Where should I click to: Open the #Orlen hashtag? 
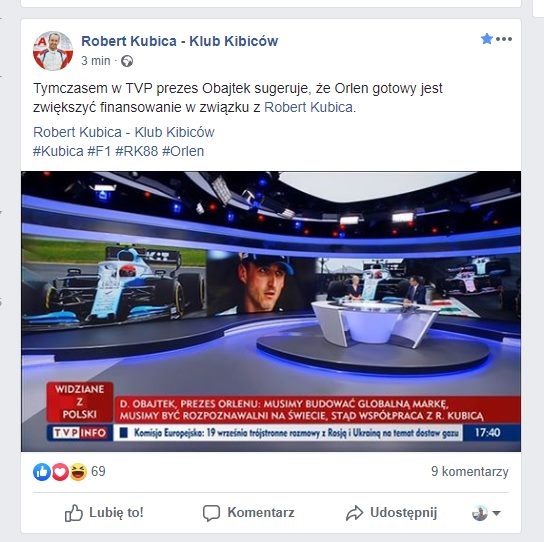point(183,151)
